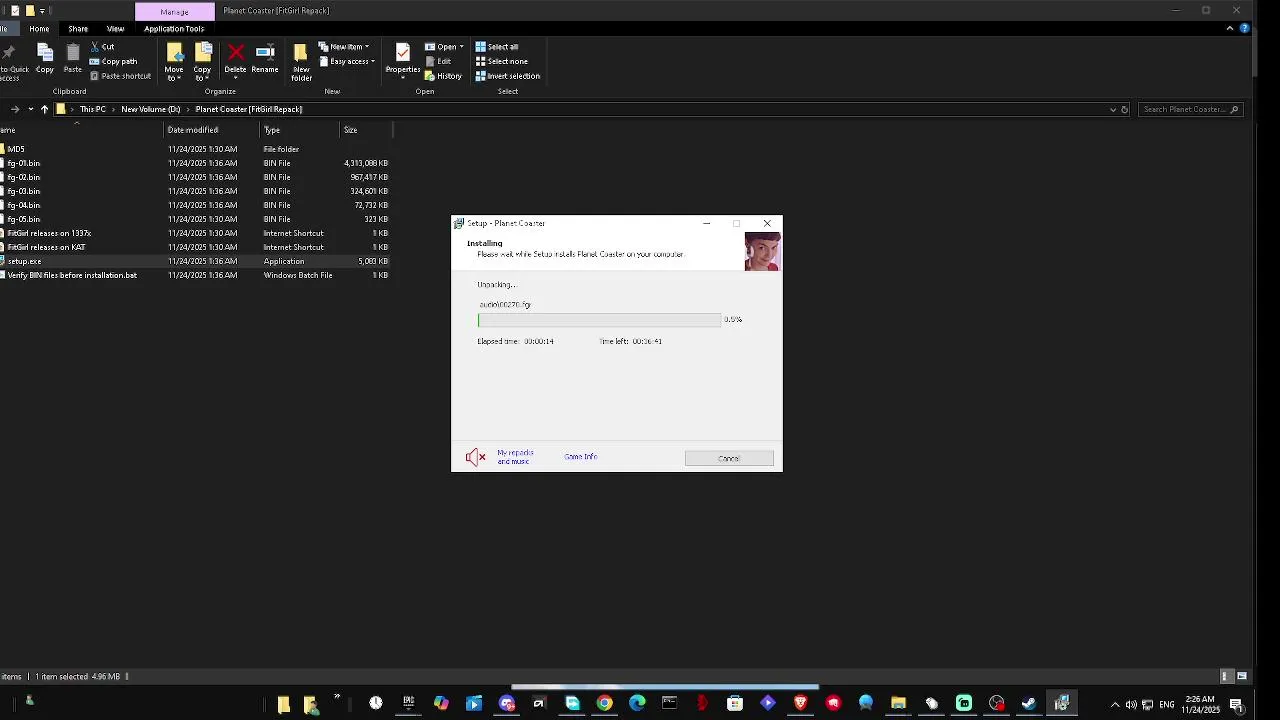Image resolution: width=1280 pixels, height=720 pixels.
Task: Open Microsoft Store from the taskbar
Action: [735, 703]
